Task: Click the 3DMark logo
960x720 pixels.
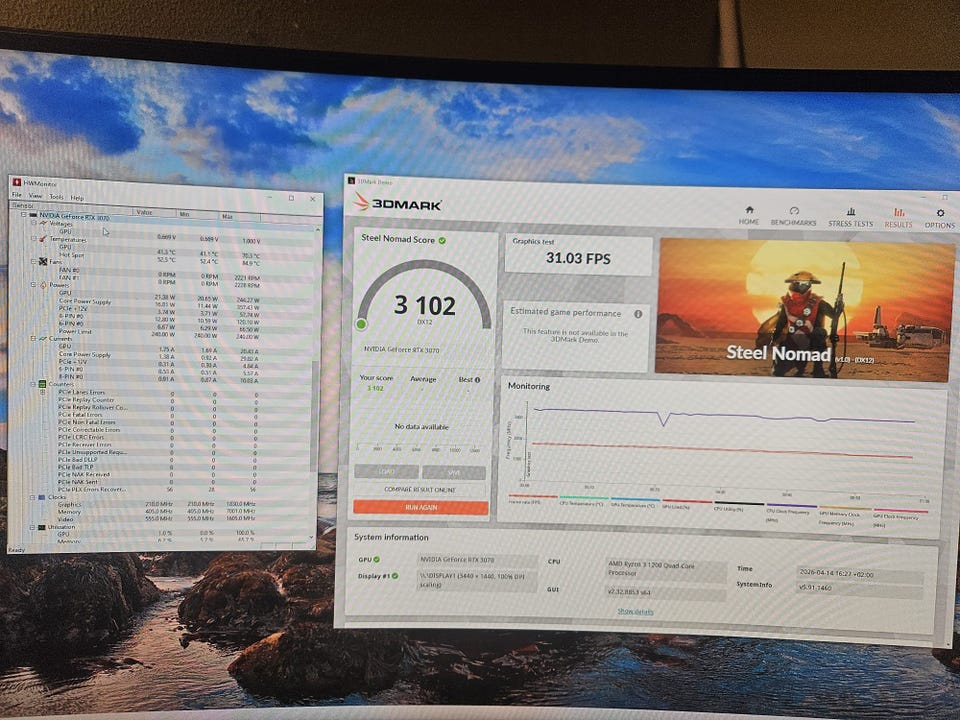Action: click(x=397, y=203)
